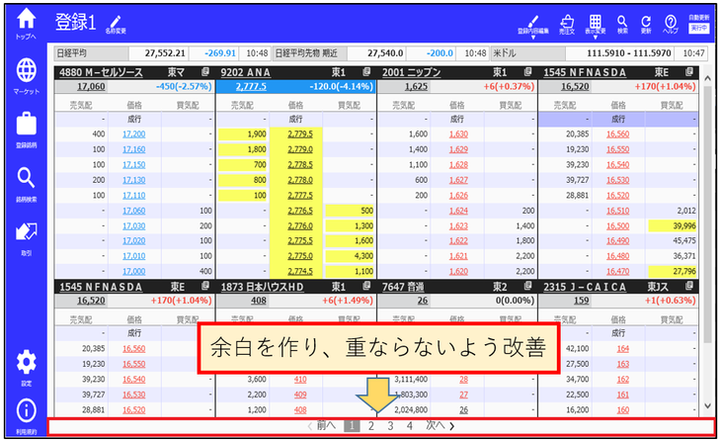Image resolution: width=721 pixels, height=442 pixels.
Task: Click the 28 price in the 音通 board
Action: pyautogui.click(x=464, y=379)
